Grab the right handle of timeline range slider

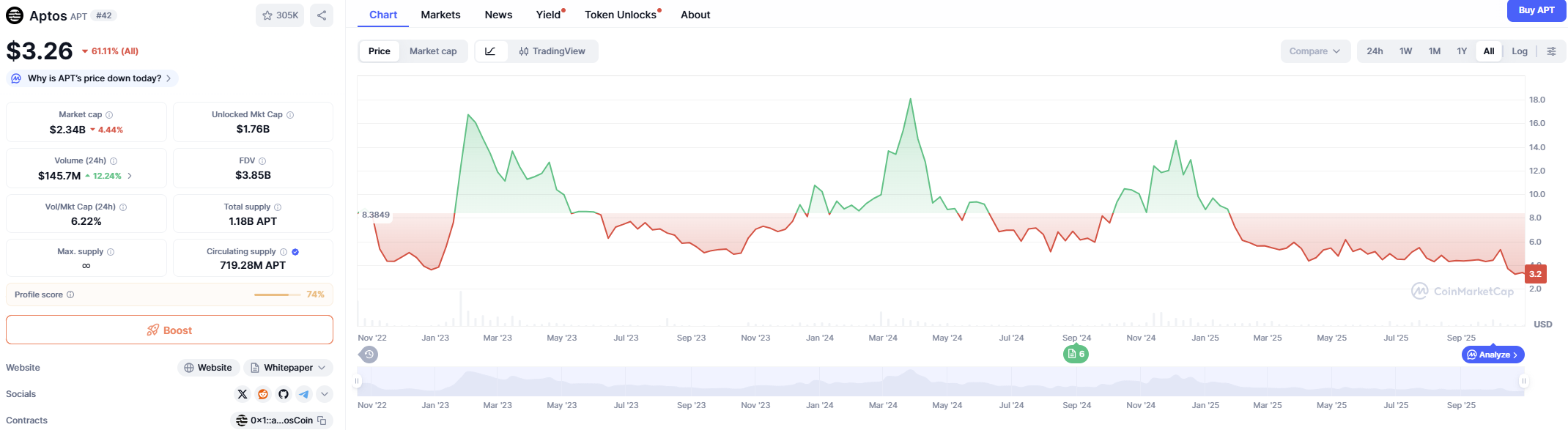[1524, 381]
